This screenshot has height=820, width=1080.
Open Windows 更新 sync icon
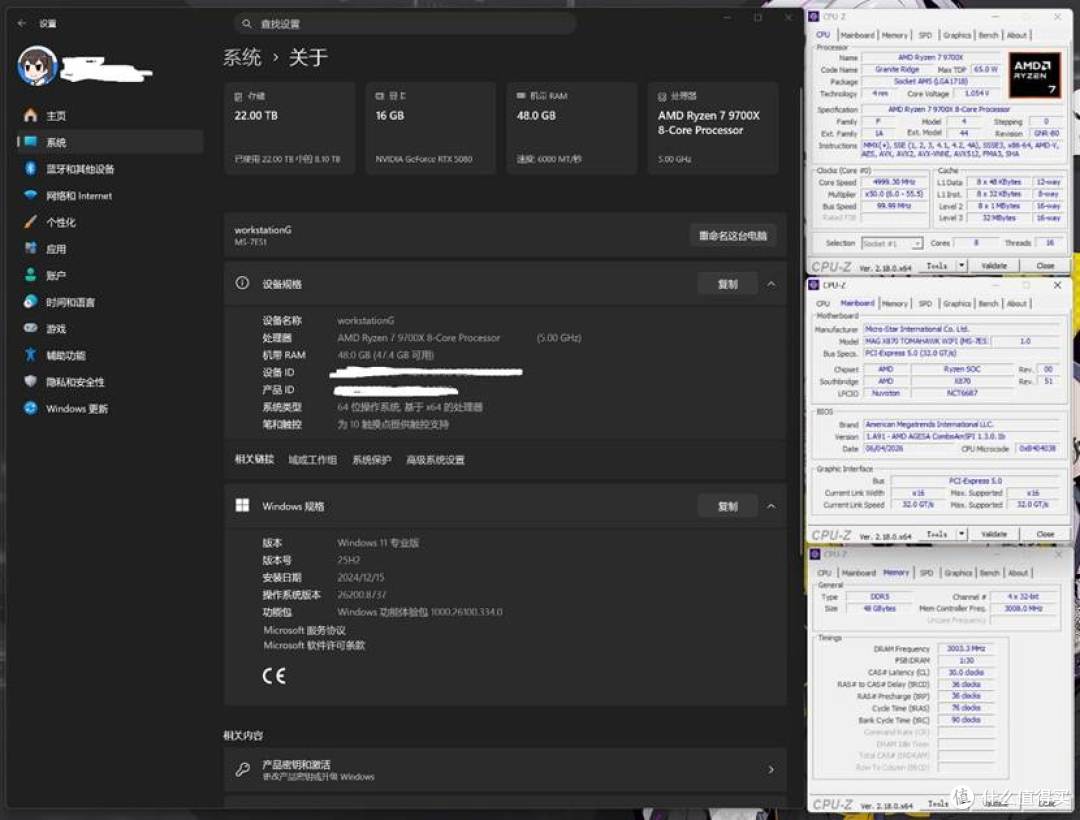click(30, 408)
